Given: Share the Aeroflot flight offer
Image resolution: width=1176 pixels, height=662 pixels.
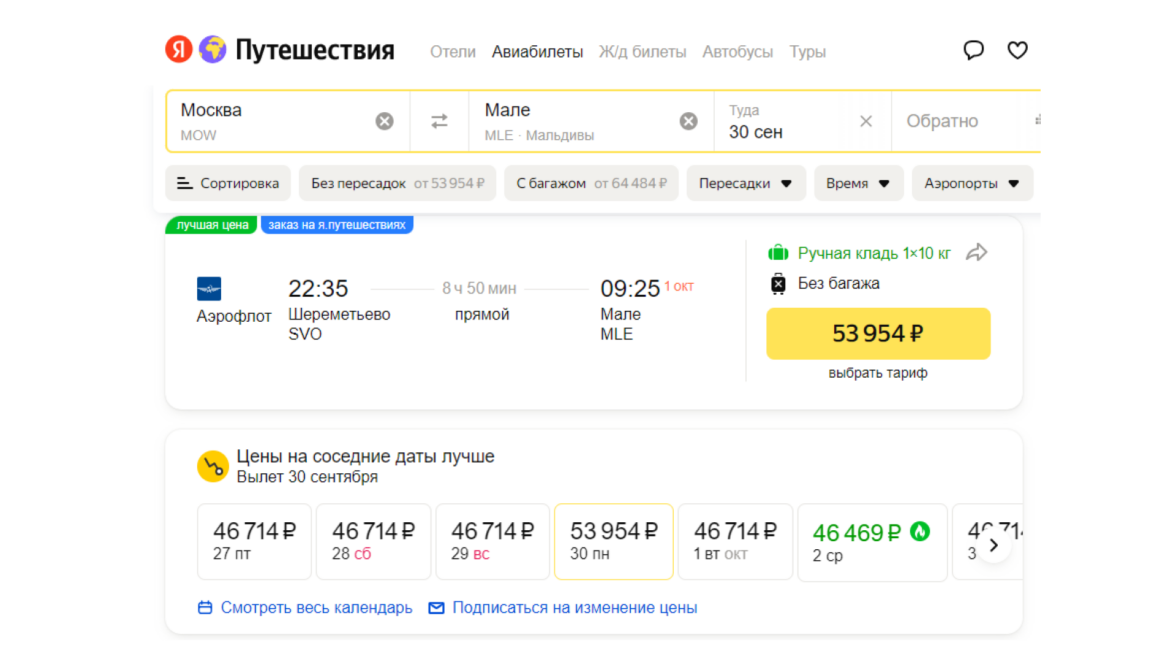Looking at the screenshot, I should coord(976,253).
